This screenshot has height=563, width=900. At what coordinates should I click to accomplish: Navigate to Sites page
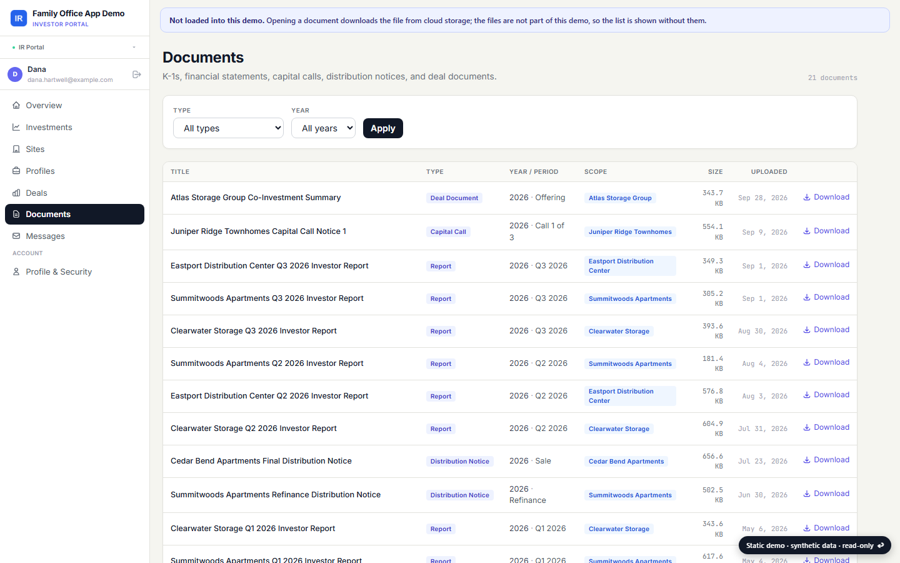(x=75, y=149)
